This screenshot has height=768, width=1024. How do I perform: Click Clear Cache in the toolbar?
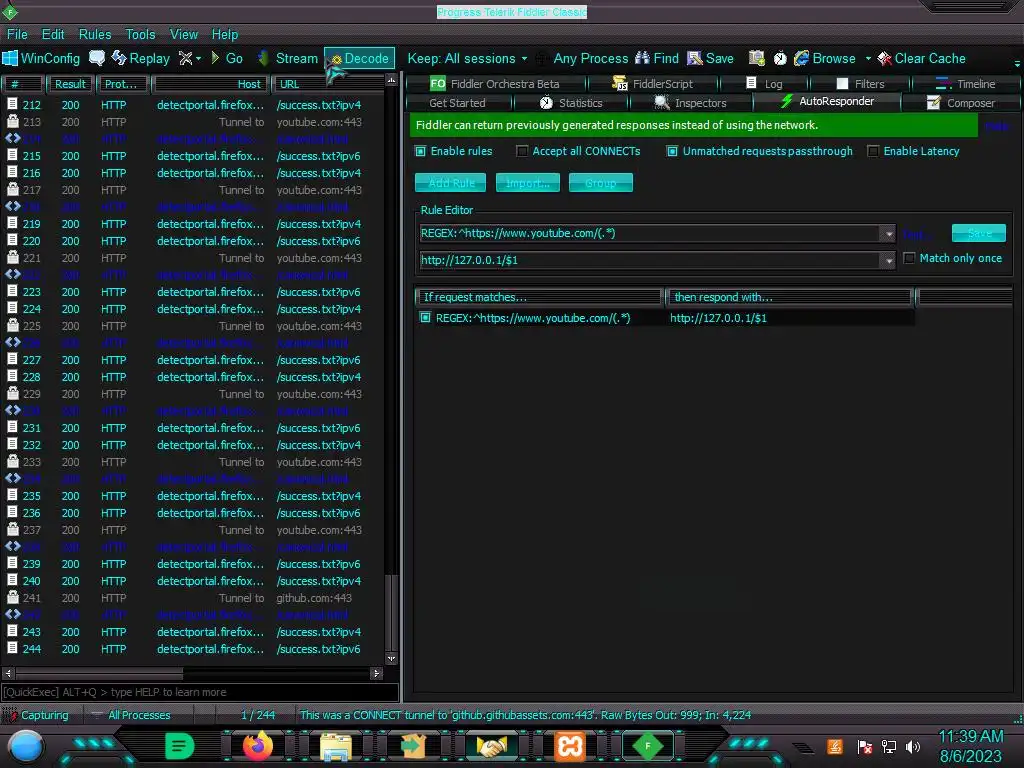click(x=921, y=59)
